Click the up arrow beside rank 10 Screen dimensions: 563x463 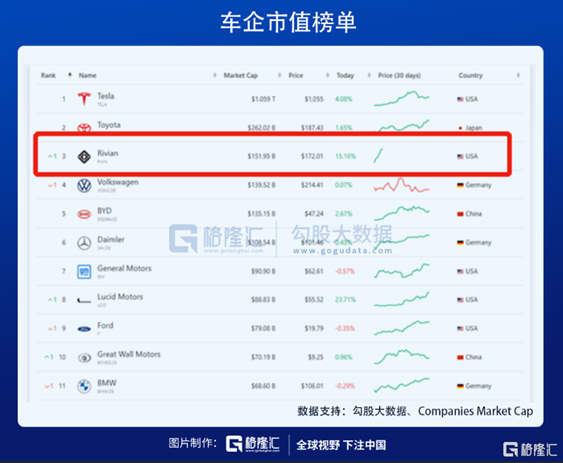[x=47, y=357]
